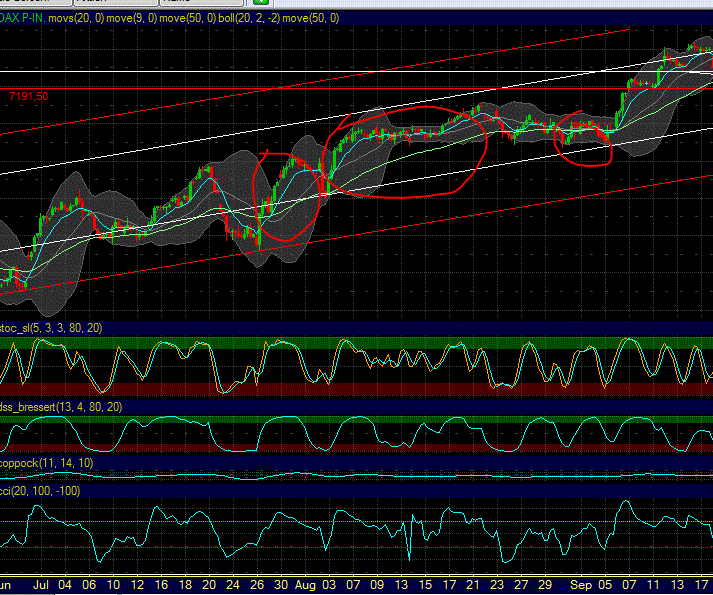Open the dss_bressert(13, 4, 80, 20) panel header
The image size is (713, 595).
click(x=61, y=407)
